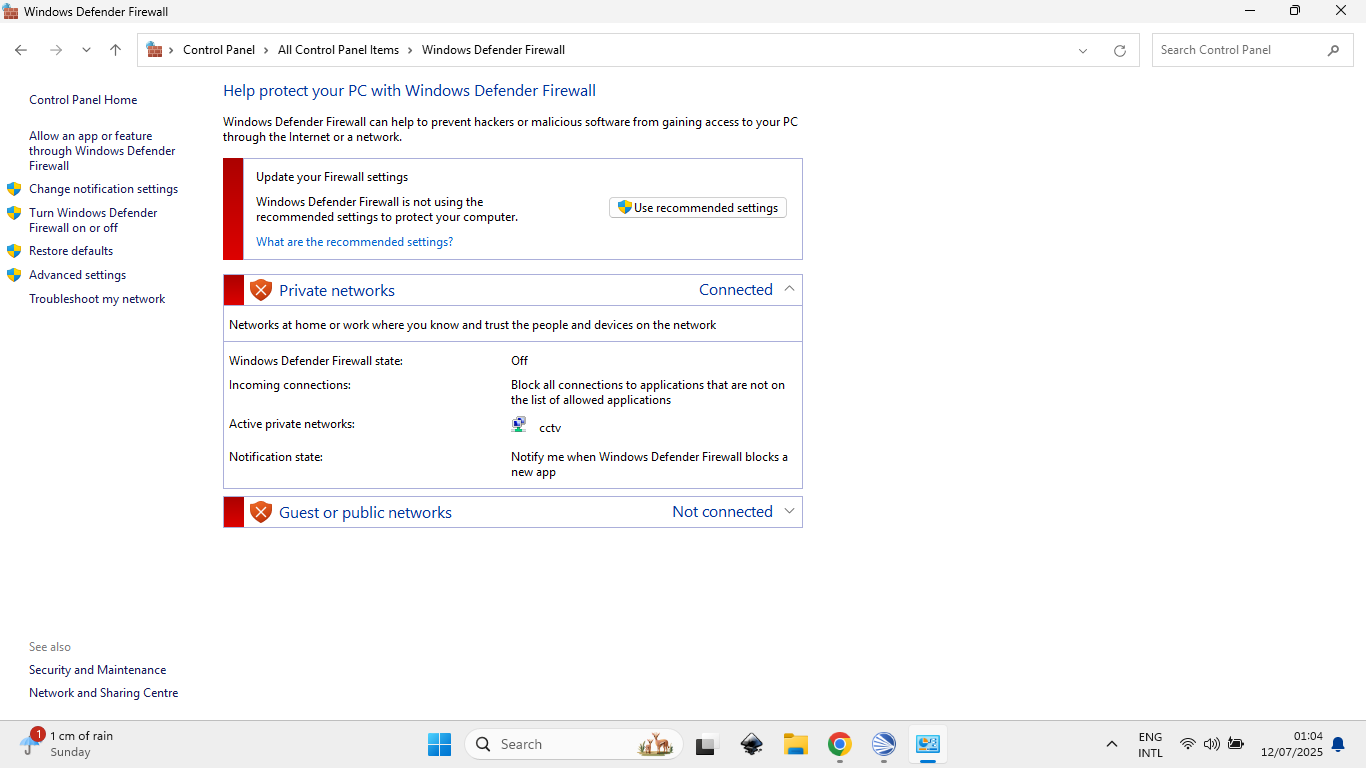
Task: Click the cctv network icon
Action: [519, 425]
